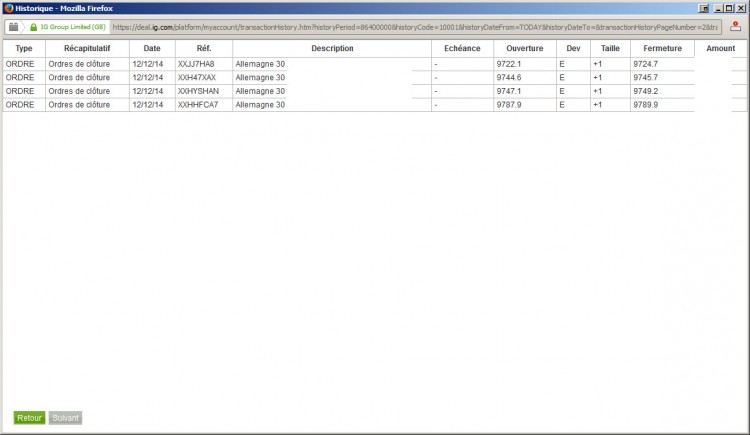750x435 pixels.
Task: Click the Amount column header
Action: point(720,48)
